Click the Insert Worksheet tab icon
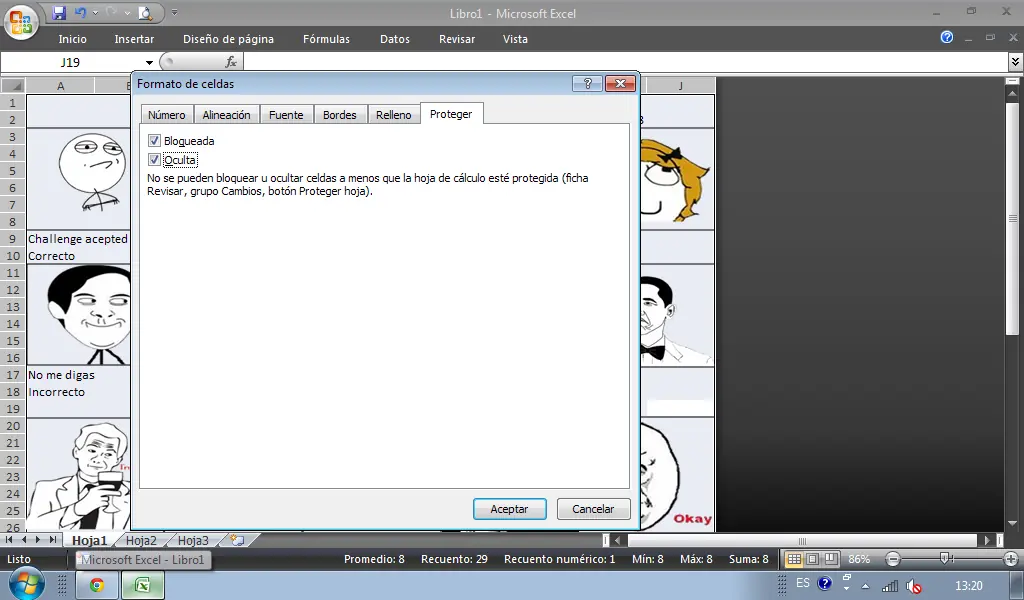The height and width of the screenshot is (600, 1024). (237, 540)
